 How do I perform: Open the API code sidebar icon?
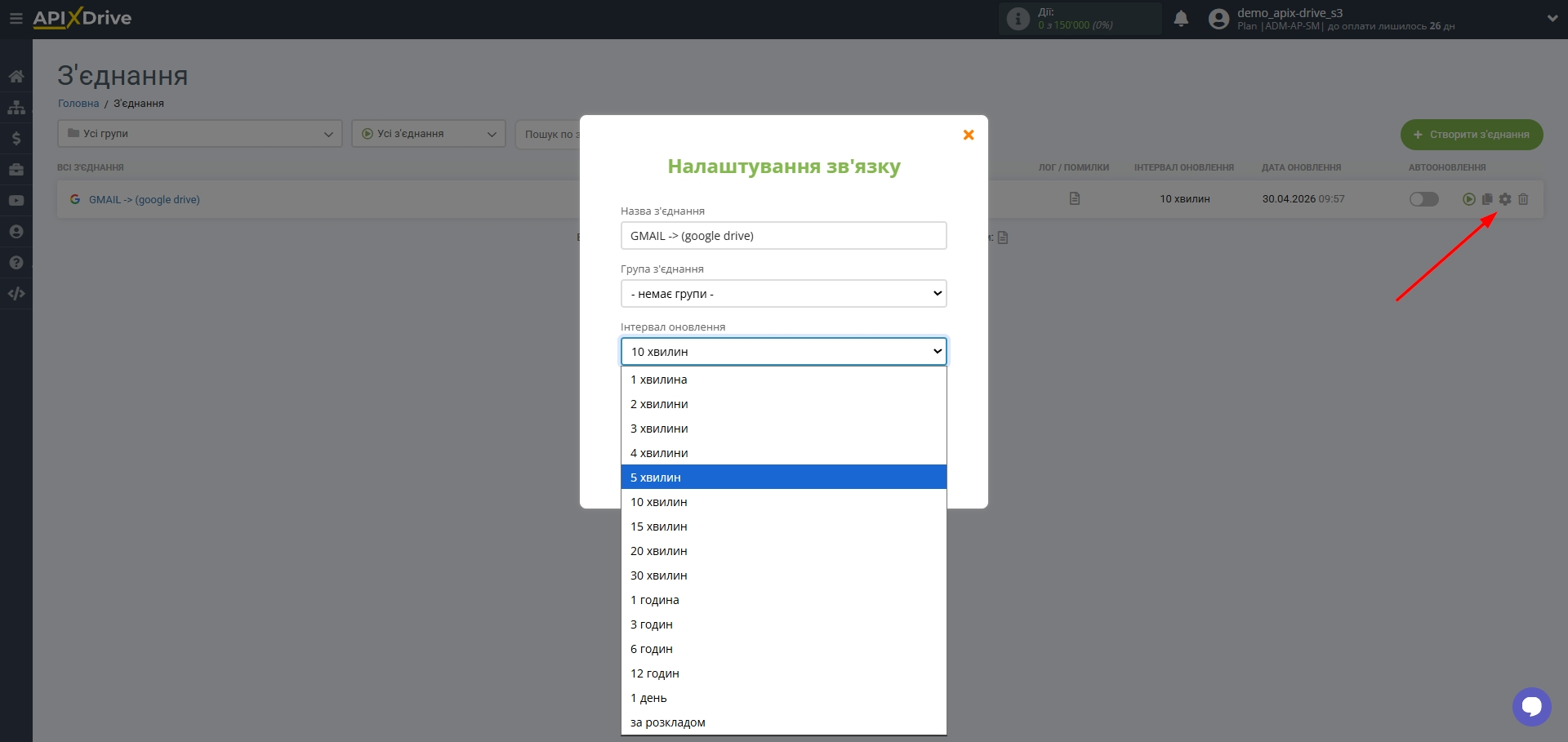16,294
